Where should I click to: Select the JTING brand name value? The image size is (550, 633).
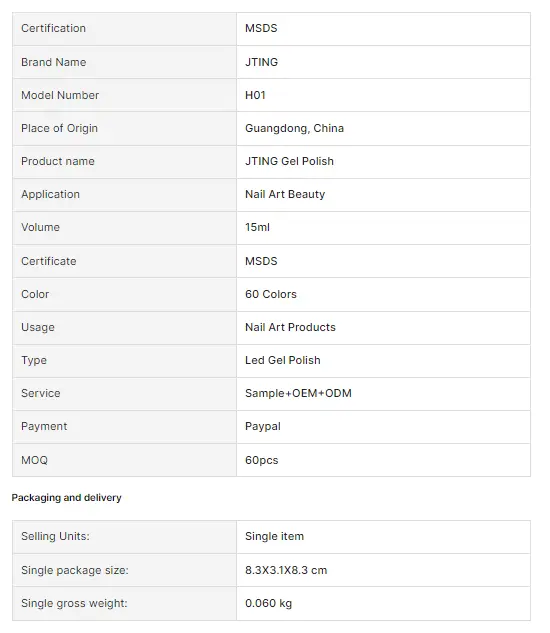click(x=261, y=62)
